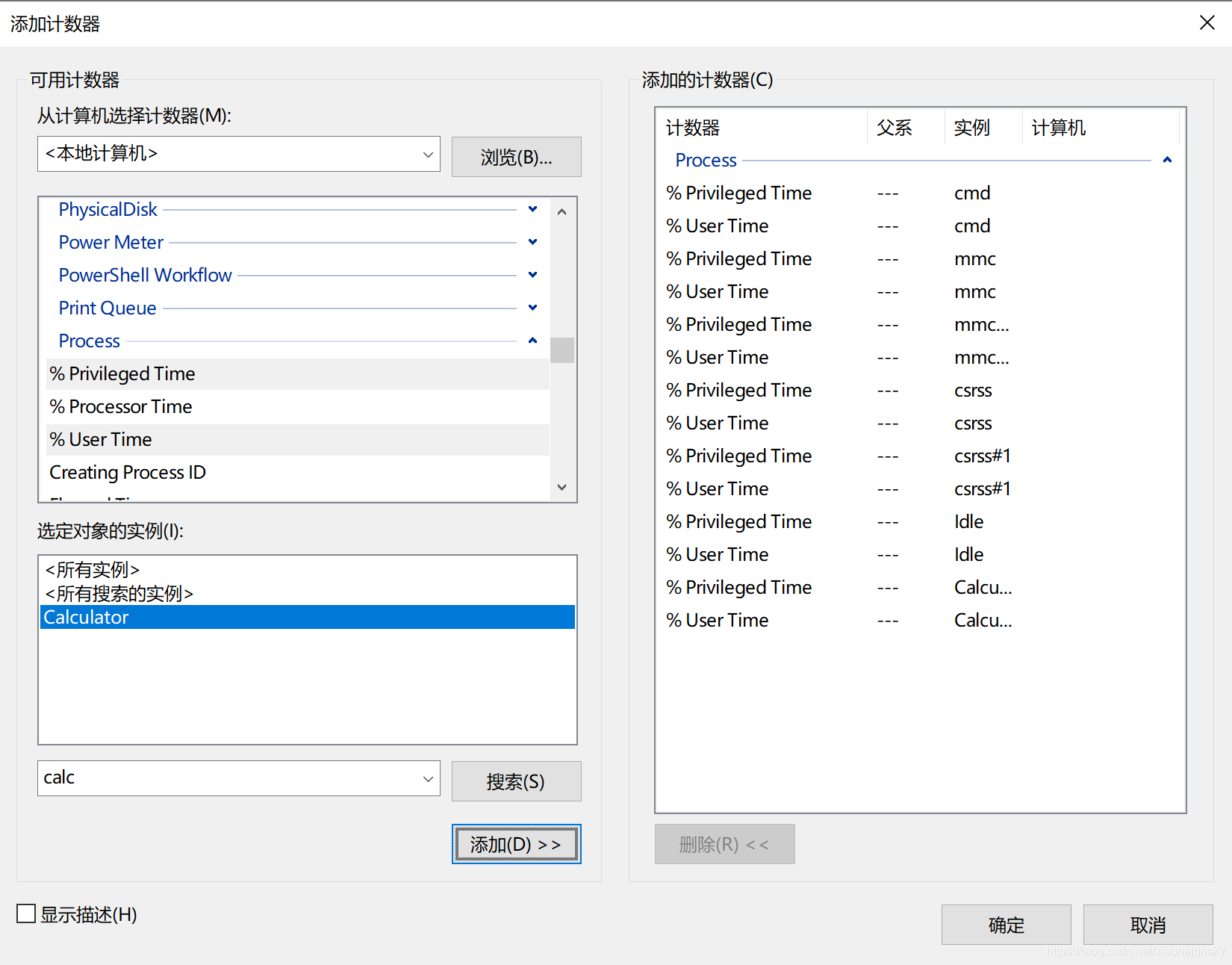The height and width of the screenshot is (965, 1232).
Task: Click the Print Queue category label
Action: point(108,308)
